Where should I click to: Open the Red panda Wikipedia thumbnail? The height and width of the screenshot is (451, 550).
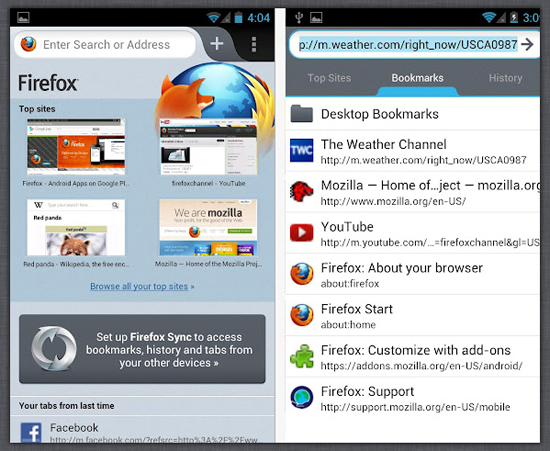tap(76, 228)
